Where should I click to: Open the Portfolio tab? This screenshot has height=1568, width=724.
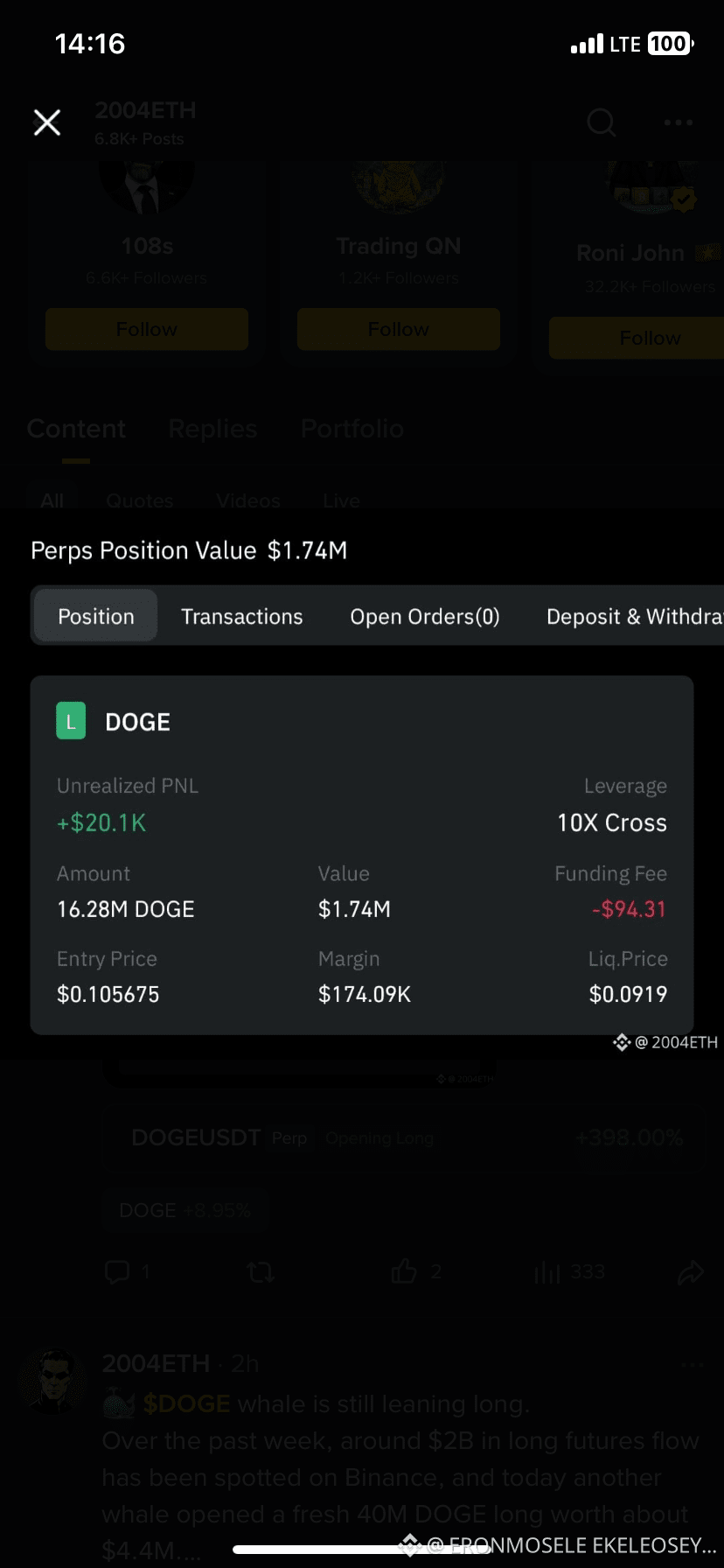coord(352,429)
